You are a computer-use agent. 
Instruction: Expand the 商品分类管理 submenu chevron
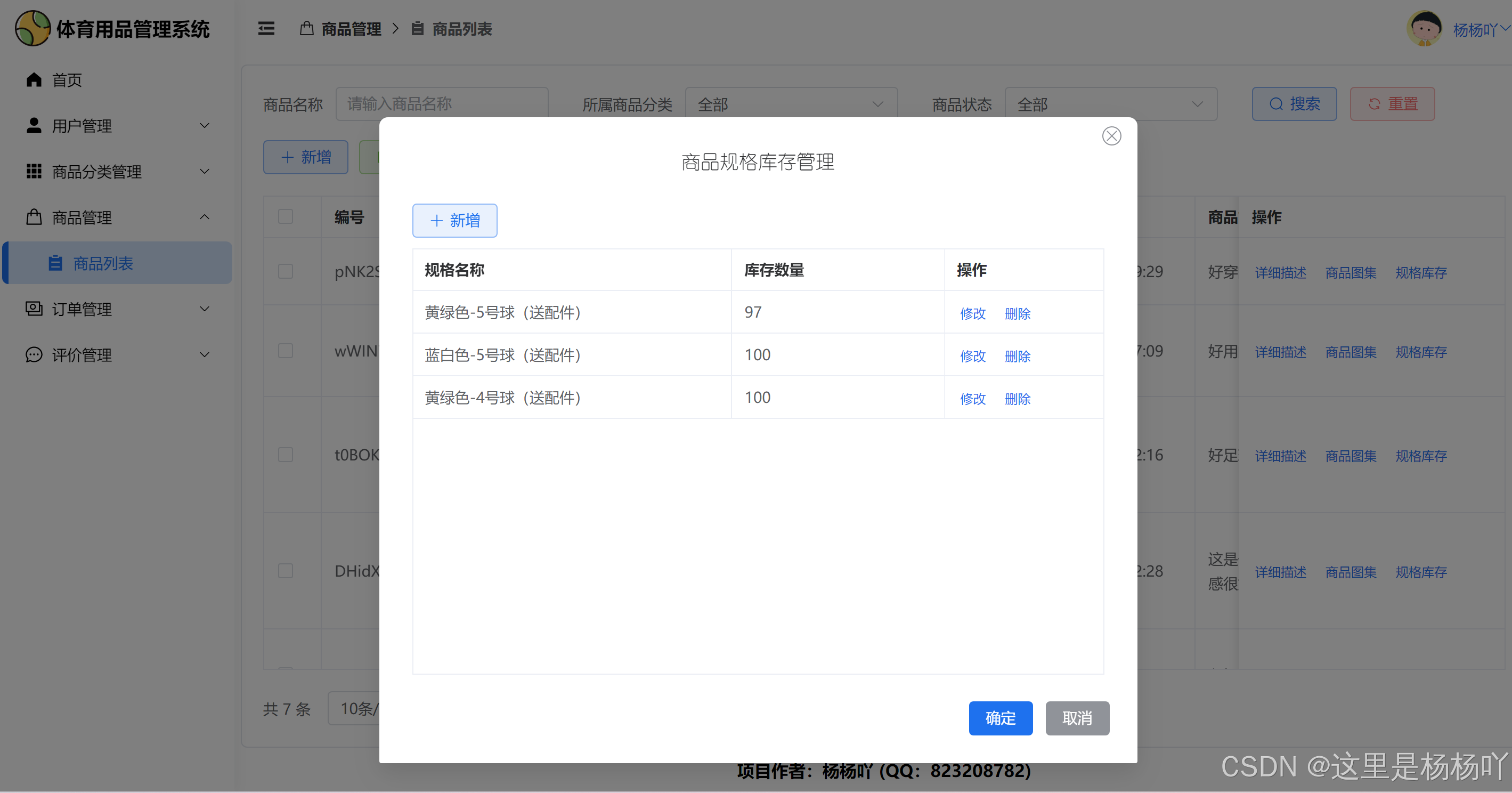coord(204,172)
